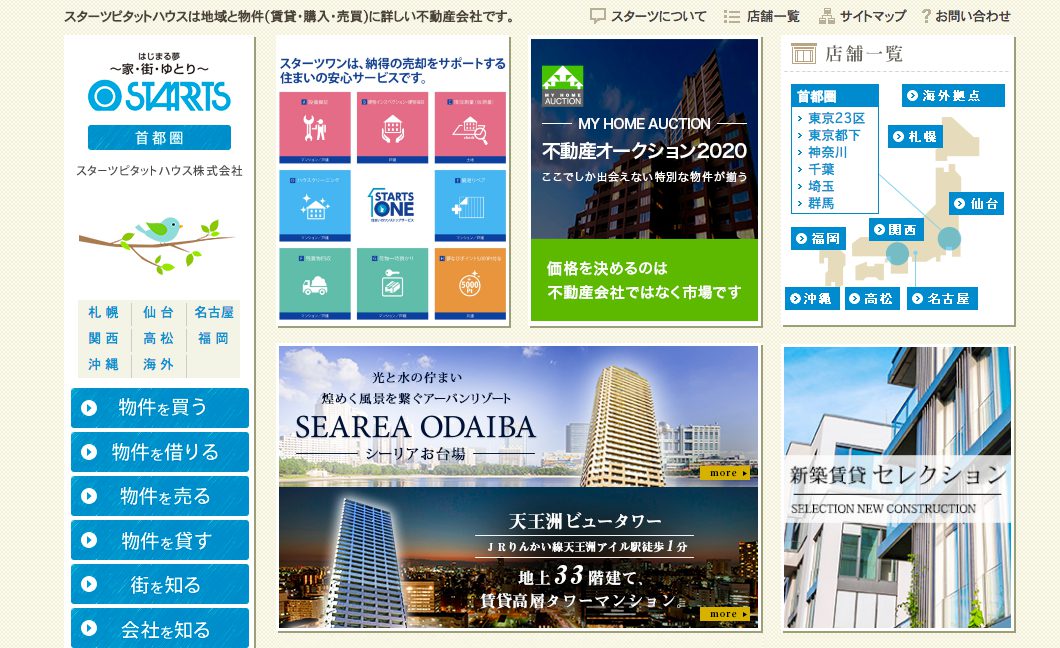Go to お問い合わせ contact page
Image resolution: width=1060 pixels, height=648 pixels.
click(966, 16)
